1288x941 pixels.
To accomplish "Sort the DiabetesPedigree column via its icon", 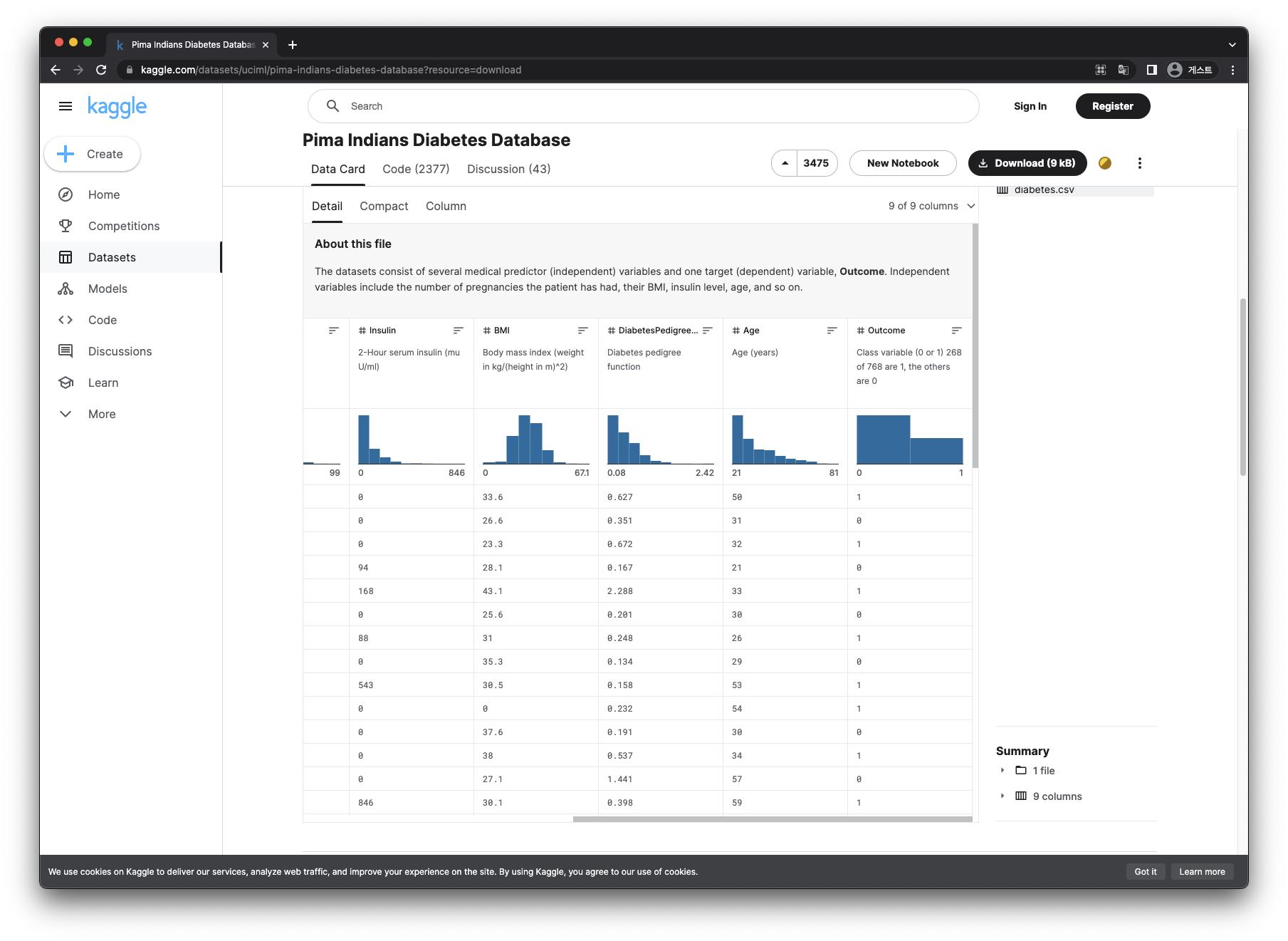I will click(x=707, y=331).
